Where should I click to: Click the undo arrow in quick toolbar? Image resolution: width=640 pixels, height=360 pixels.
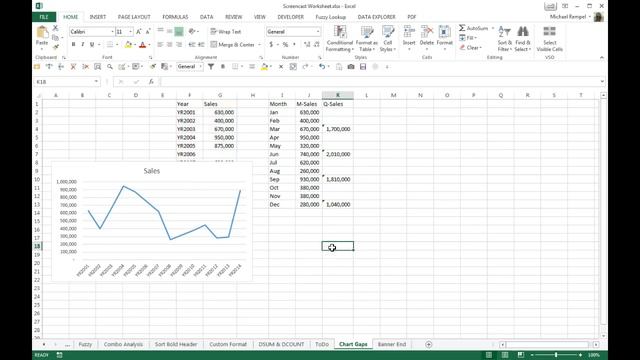(322, 67)
